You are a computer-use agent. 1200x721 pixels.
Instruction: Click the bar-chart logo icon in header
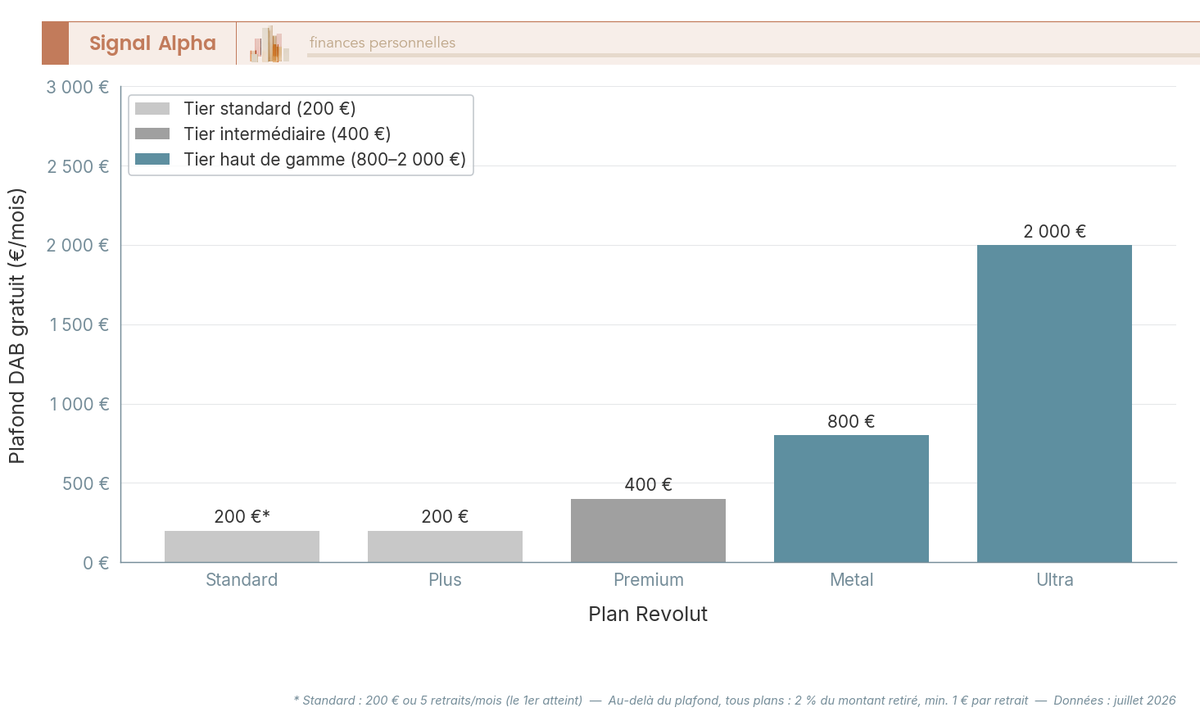coord(269,44)
